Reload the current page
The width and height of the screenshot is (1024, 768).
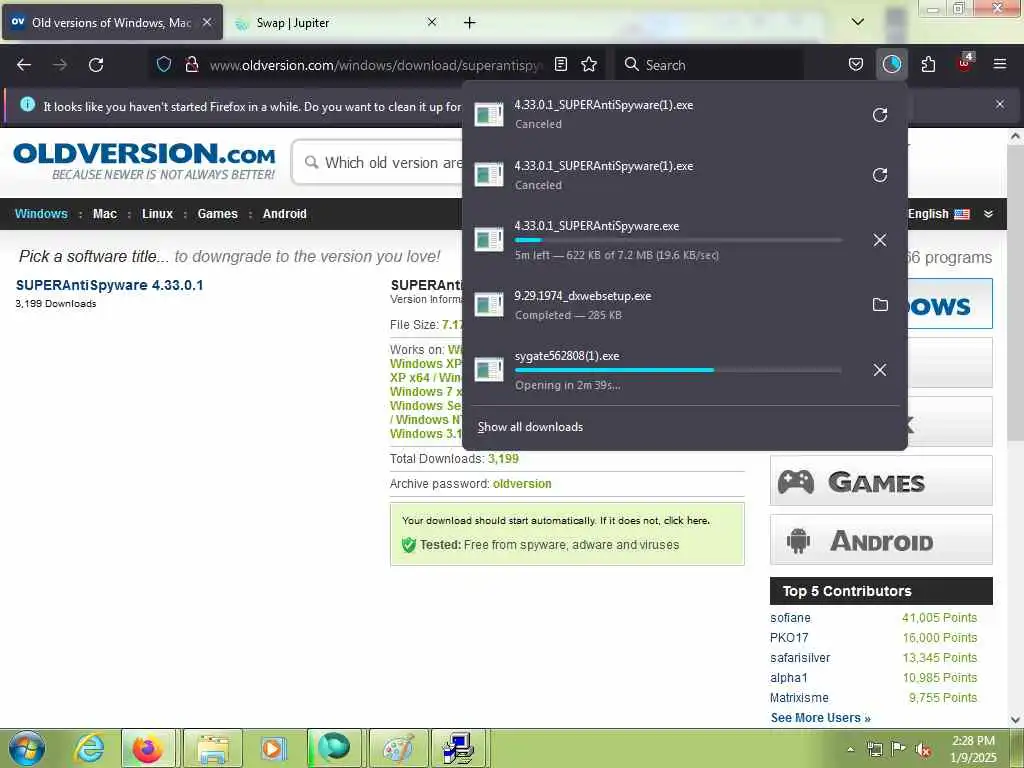coord(96,65)
